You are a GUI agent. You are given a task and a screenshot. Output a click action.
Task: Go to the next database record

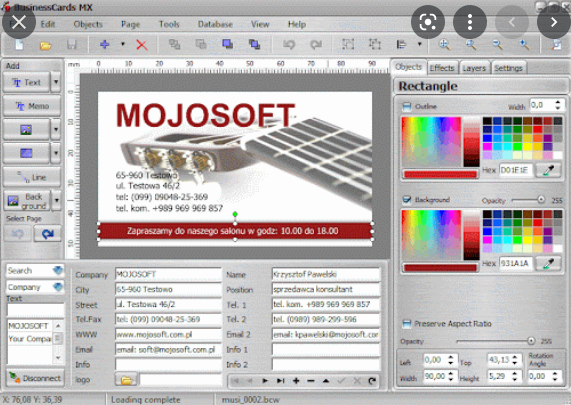click(x=265, y=381)
